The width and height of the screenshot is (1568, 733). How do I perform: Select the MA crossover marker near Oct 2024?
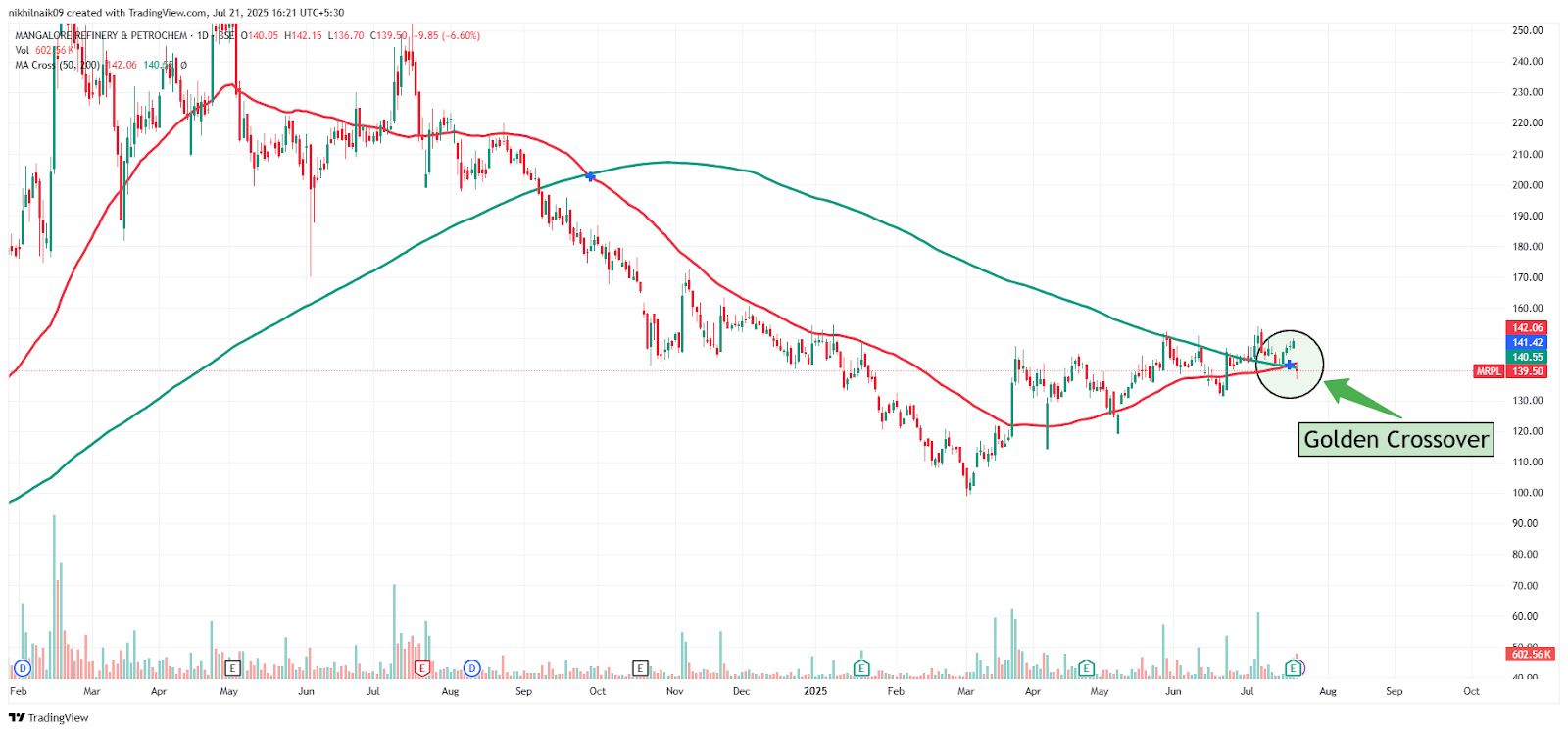click(590, 176)
